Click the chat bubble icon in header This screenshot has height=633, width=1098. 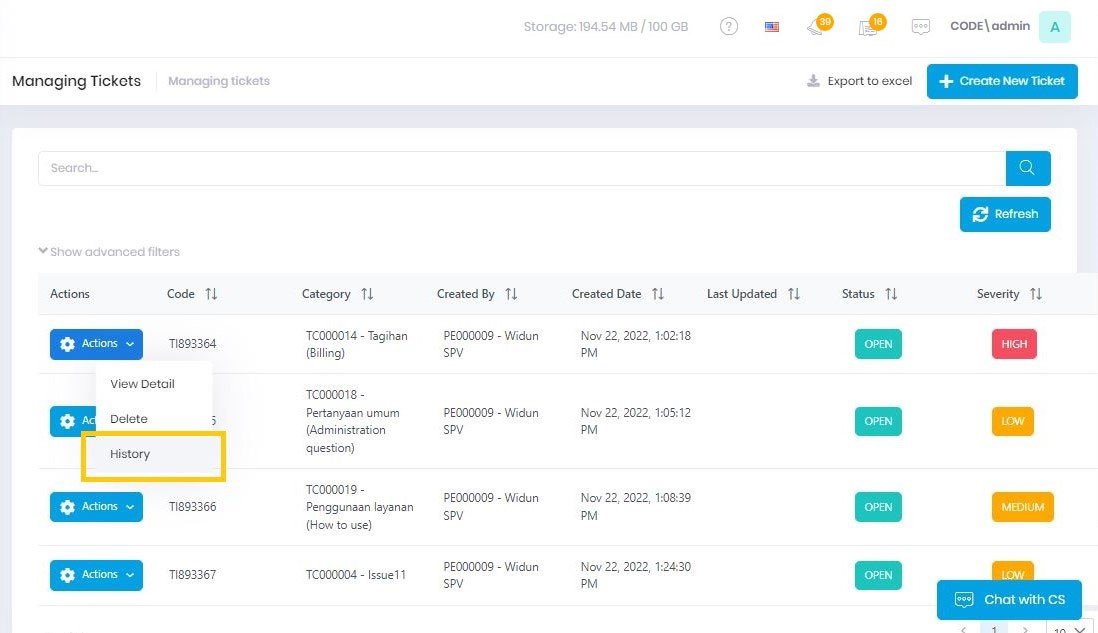pos(921,27)
